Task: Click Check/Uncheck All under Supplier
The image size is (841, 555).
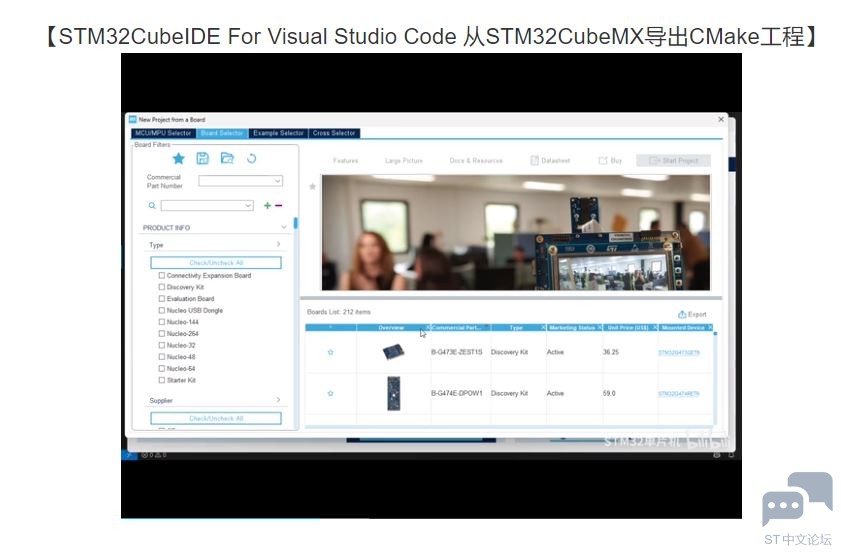Action: click(216, 418)
